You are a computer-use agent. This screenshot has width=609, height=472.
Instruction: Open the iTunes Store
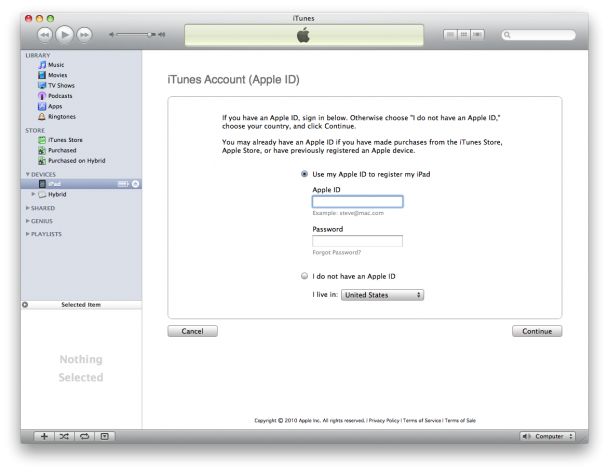click(x=65, y=140)
